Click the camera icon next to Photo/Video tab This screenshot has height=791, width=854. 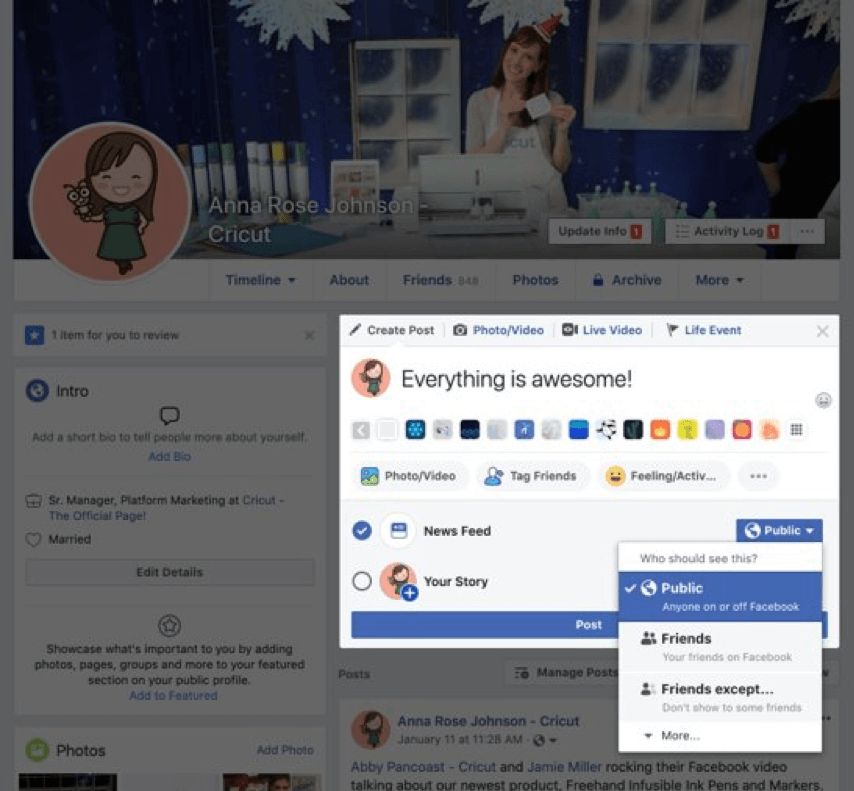[x=460, y=330]
